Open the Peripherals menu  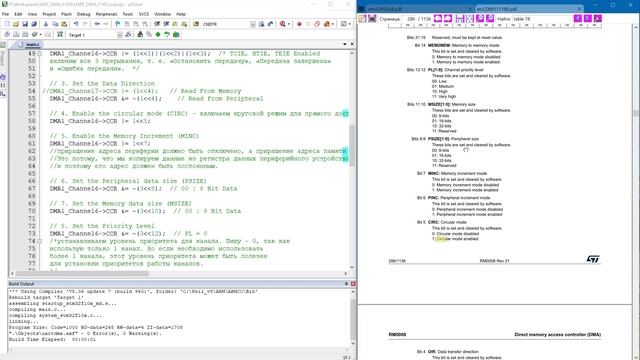106,14
